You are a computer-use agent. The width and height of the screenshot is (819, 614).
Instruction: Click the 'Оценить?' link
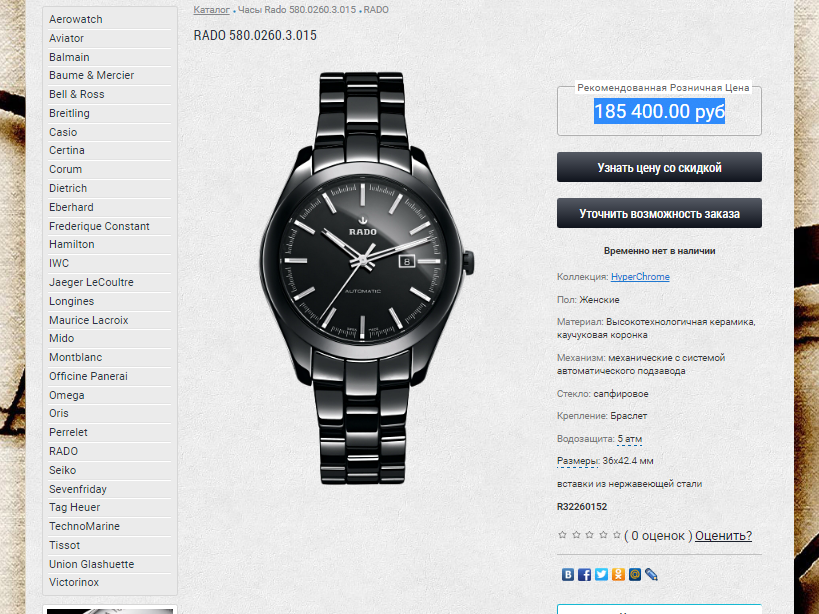pyautogui.click(x=723, y=536)
